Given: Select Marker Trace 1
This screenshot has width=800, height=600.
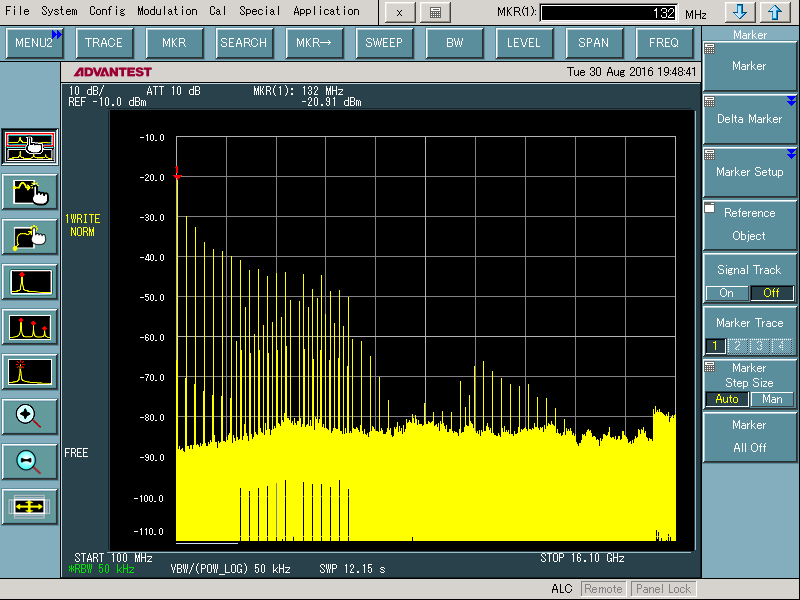Looking at the screenshot, I should tap(715, 346).
